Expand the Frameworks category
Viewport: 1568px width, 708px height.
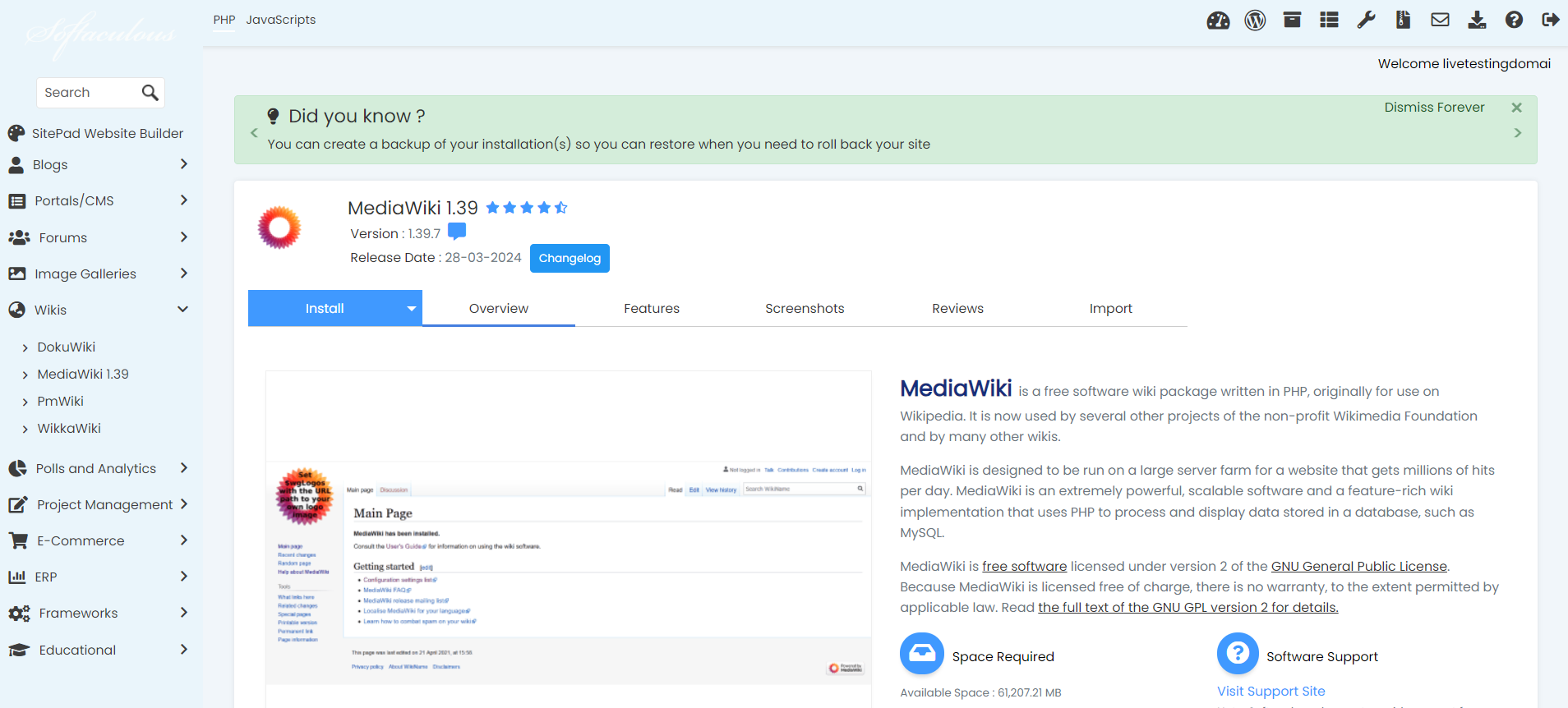click(97, 613)
